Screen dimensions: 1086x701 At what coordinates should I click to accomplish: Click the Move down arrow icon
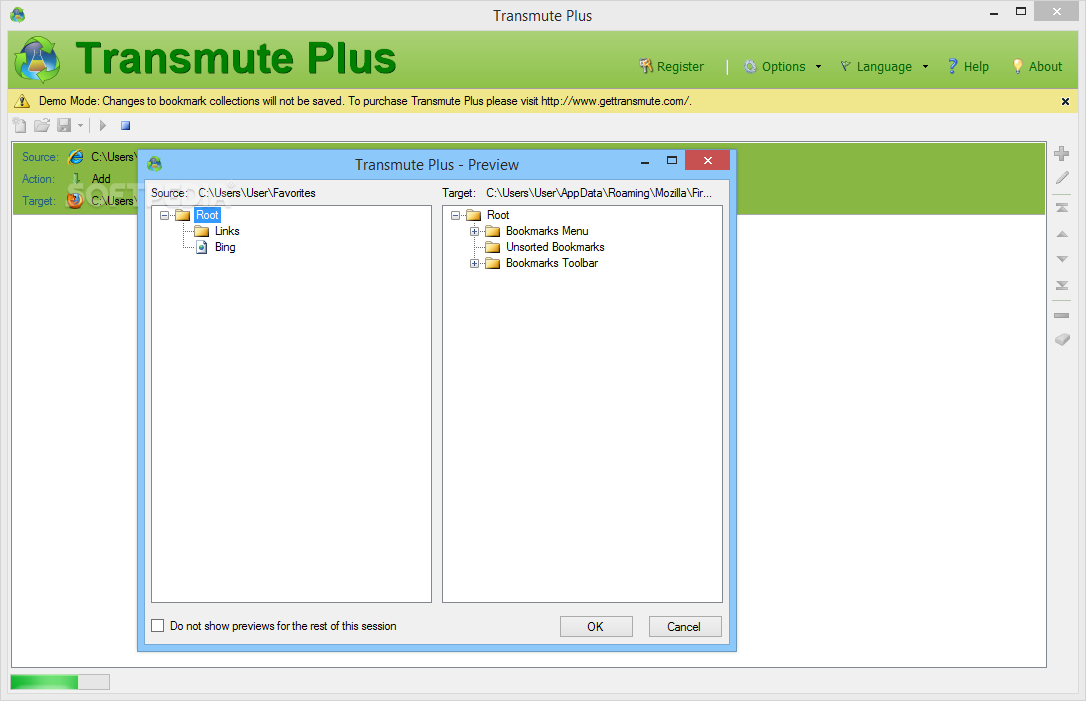(x=1062, y=259)
